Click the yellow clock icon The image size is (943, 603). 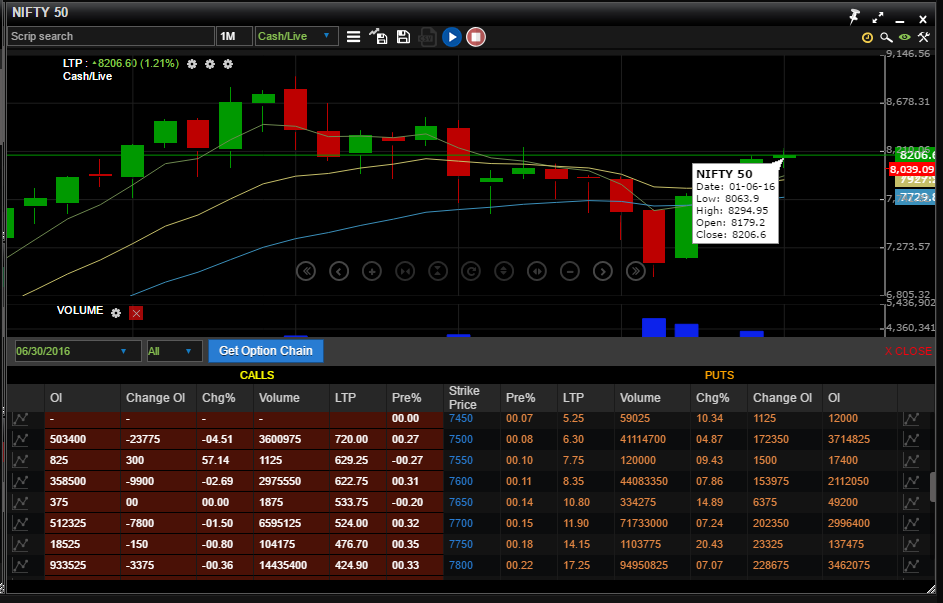[867, 38]
